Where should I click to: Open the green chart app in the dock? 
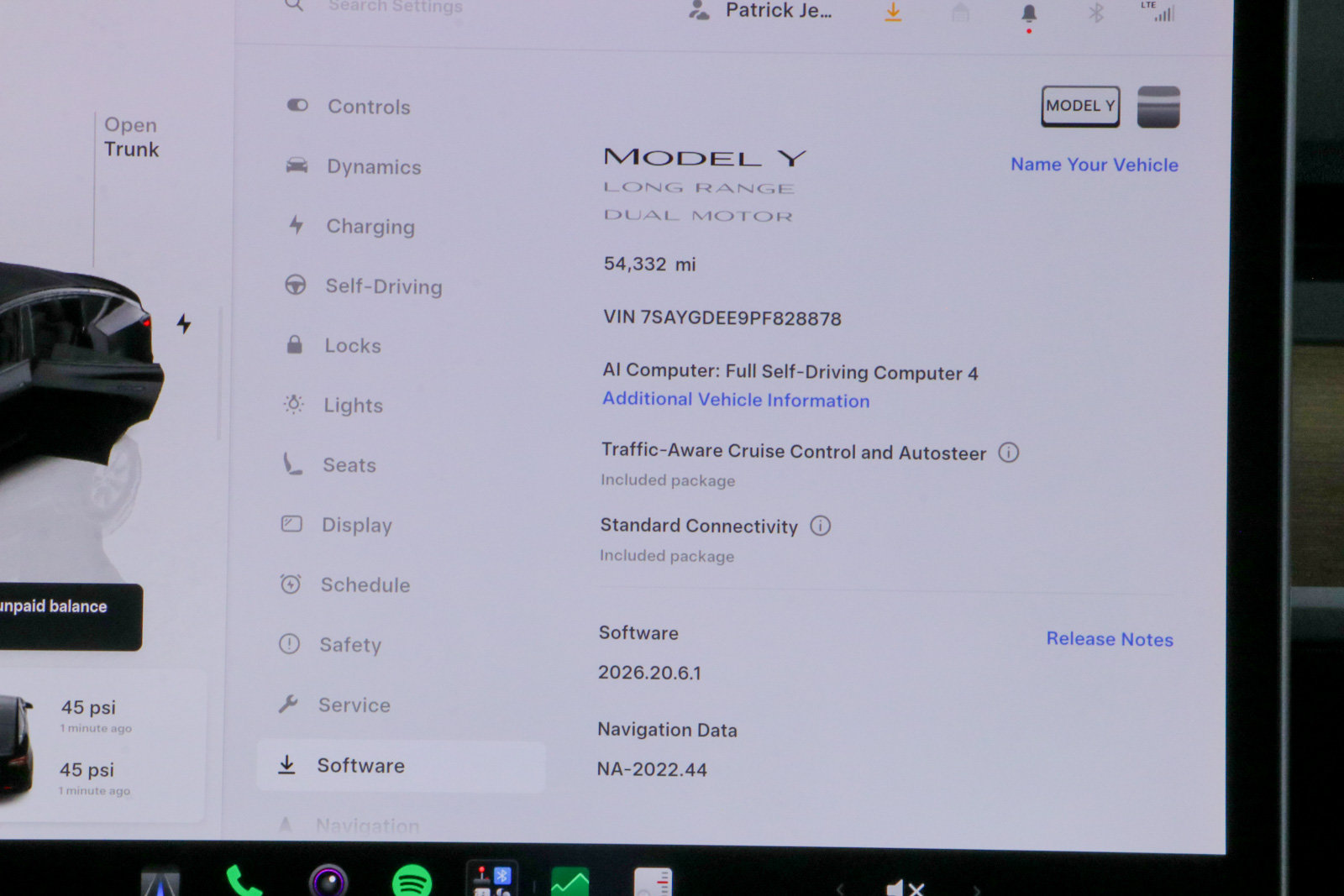coord(570,882)
